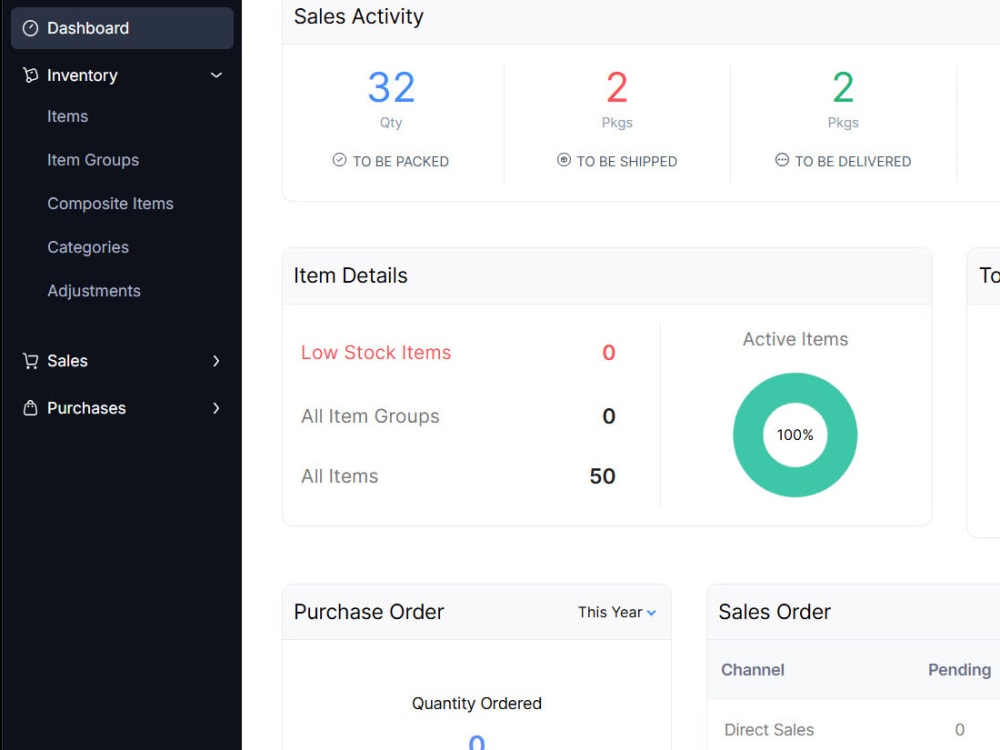Image resolution: width=1000 pixels, height=750 pixels.
Task: Click All Item Groups label
Action: (x=370, y=416)
